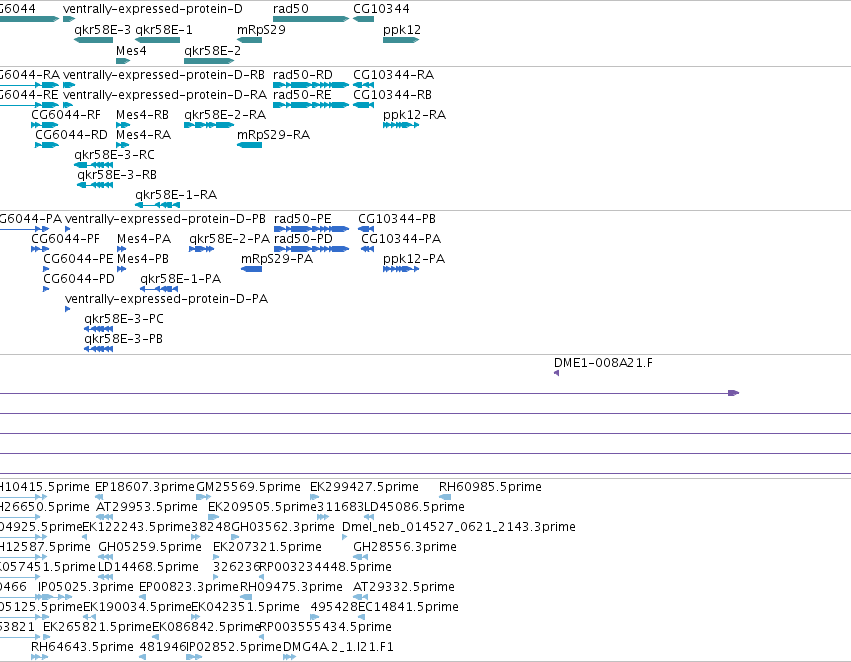Screen dimensions: 851x662
Task: Select gene label qkr58E-3
Action: pos(103,30)
